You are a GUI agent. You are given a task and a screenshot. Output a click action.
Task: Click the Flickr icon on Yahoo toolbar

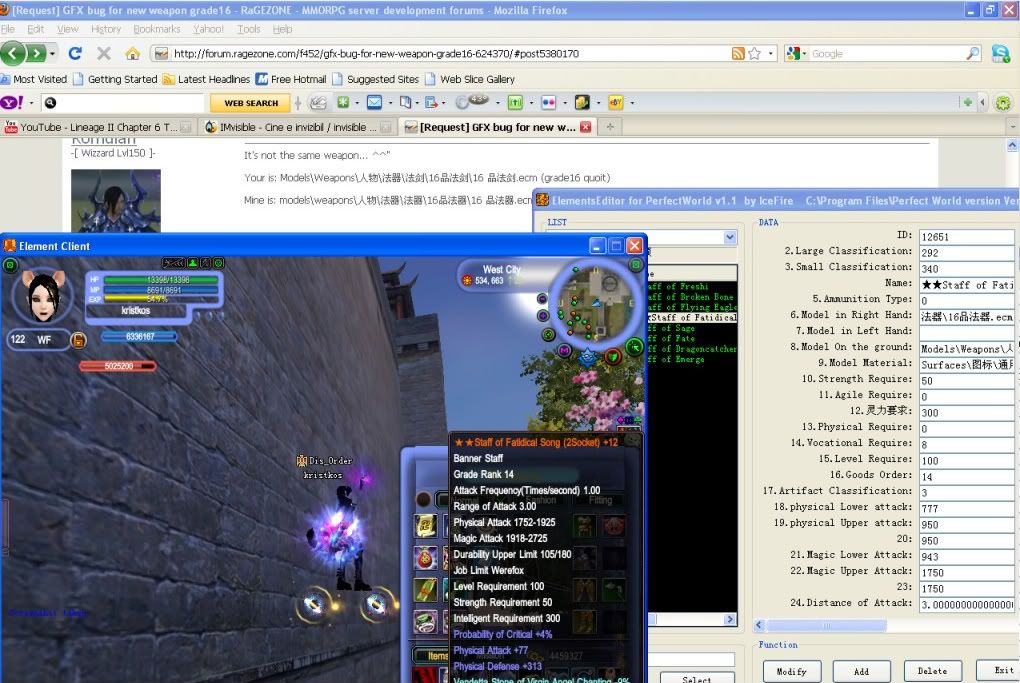pos(548,102)
